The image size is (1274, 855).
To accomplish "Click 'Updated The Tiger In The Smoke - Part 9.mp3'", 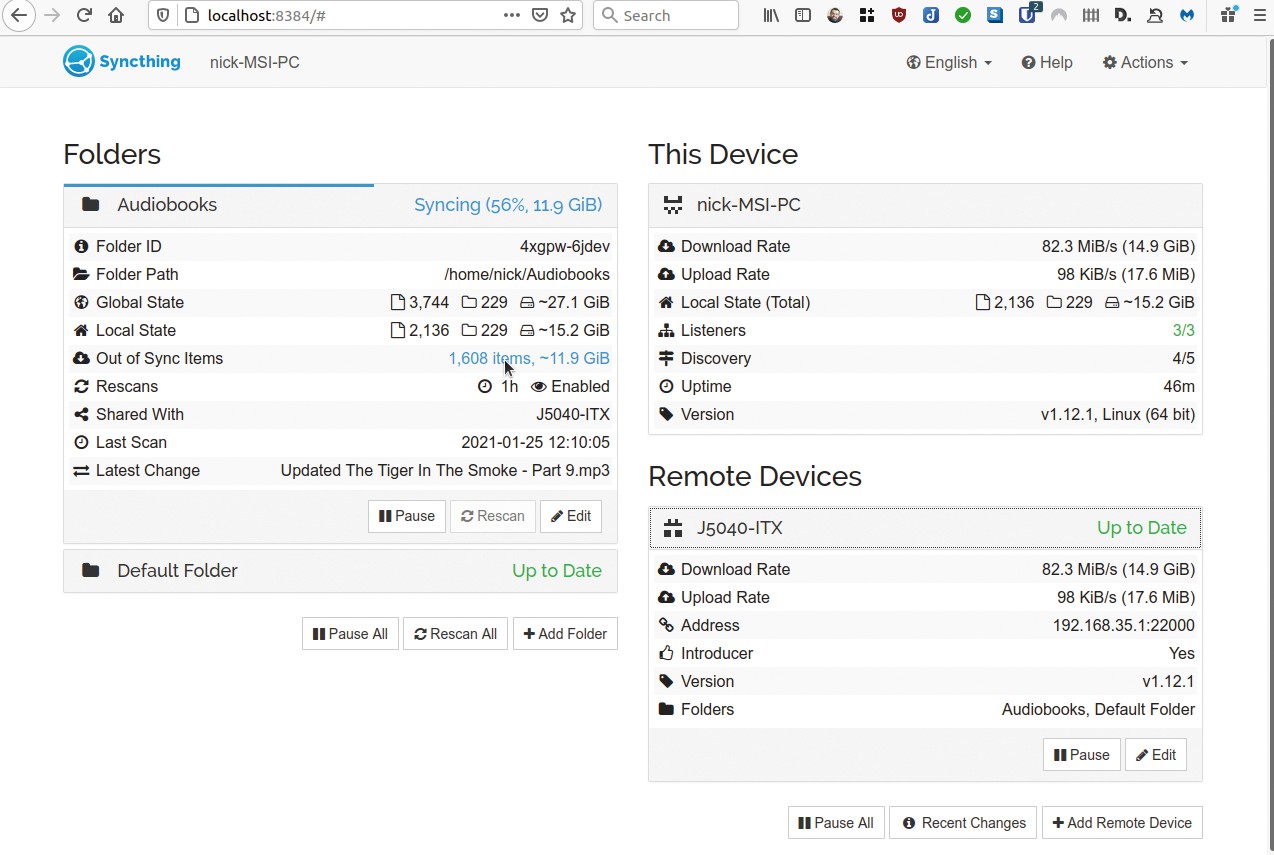I will 445,470.
